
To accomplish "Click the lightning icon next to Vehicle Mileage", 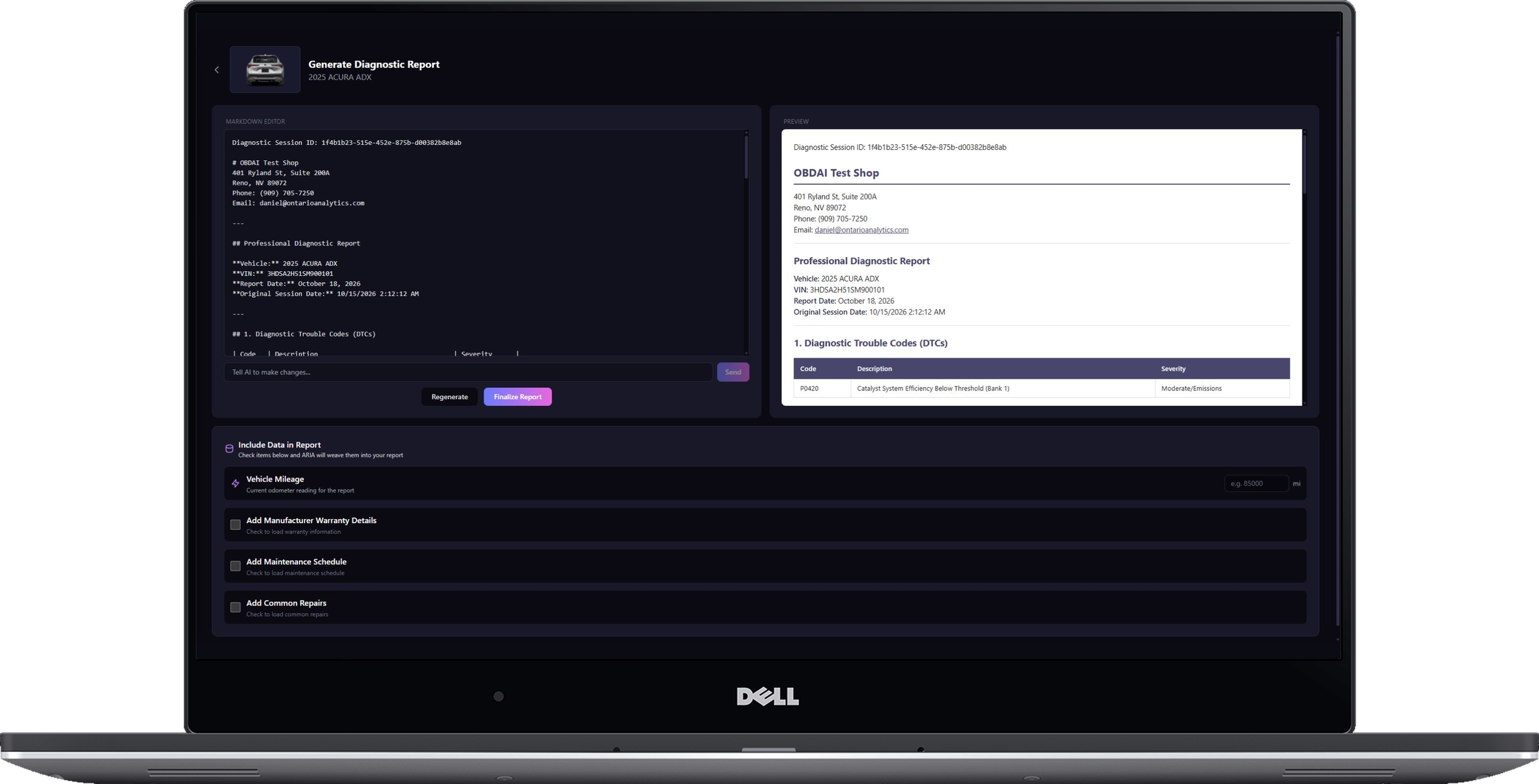I will click(235, 483).
